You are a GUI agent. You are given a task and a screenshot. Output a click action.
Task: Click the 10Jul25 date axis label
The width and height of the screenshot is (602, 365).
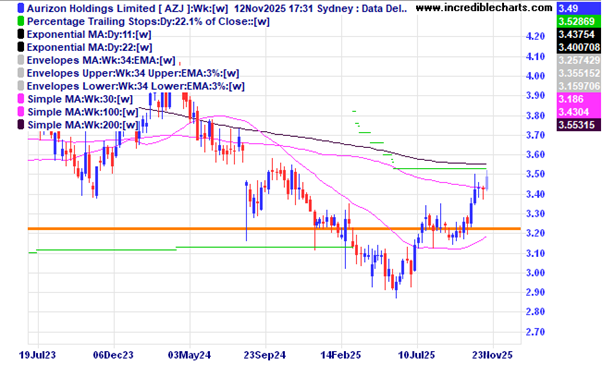coord(417,355)
